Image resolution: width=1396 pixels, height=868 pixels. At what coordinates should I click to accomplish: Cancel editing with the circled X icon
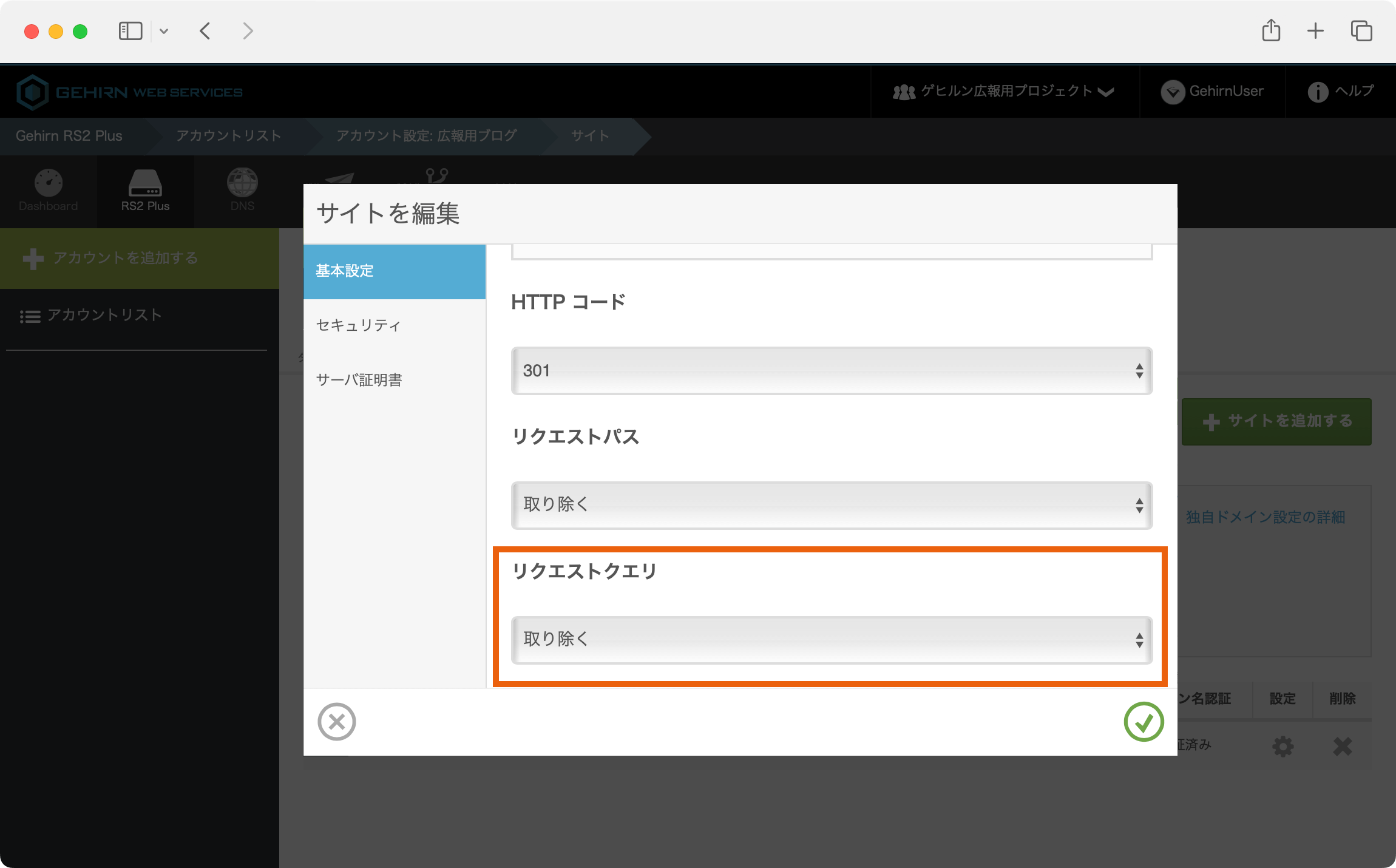(x=337, y=722)
